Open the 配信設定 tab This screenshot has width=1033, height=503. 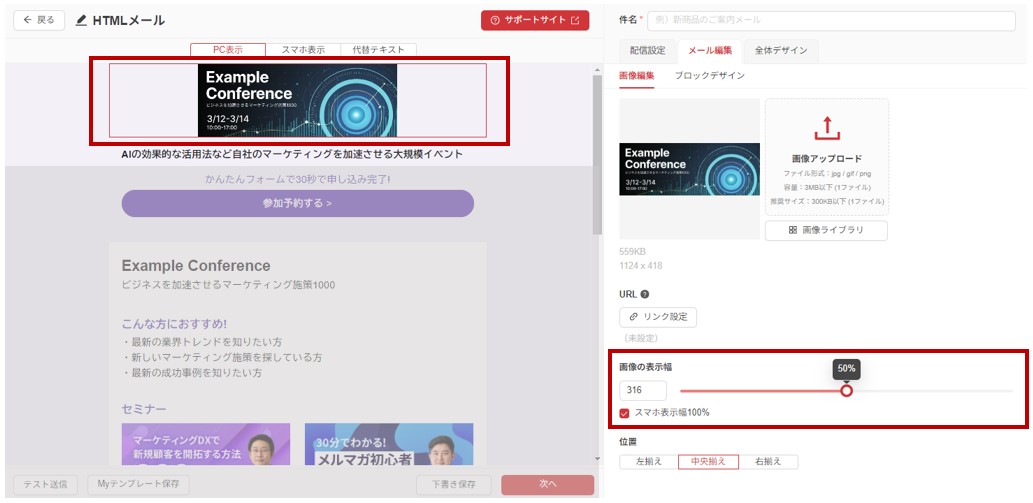pyautogui.click(x=648, y=51)
